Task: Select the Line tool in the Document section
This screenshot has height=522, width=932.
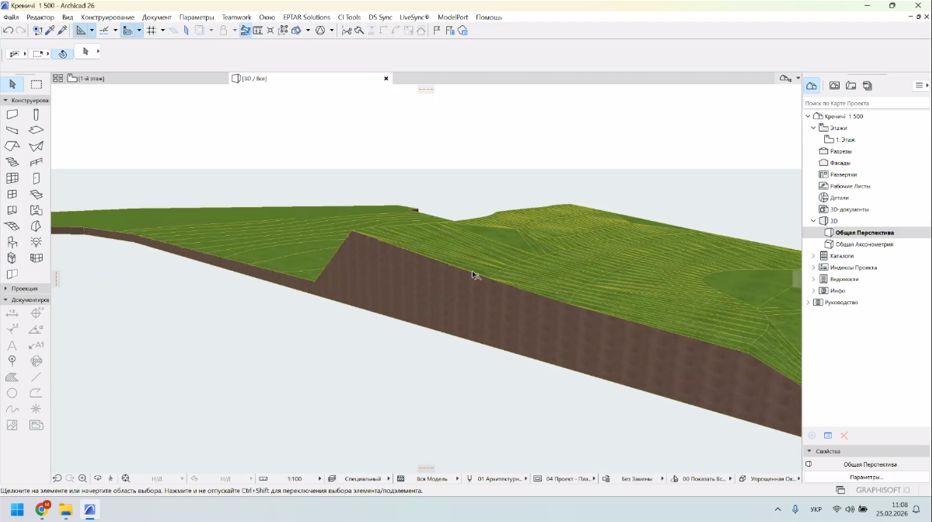Action: click(36, 377)
